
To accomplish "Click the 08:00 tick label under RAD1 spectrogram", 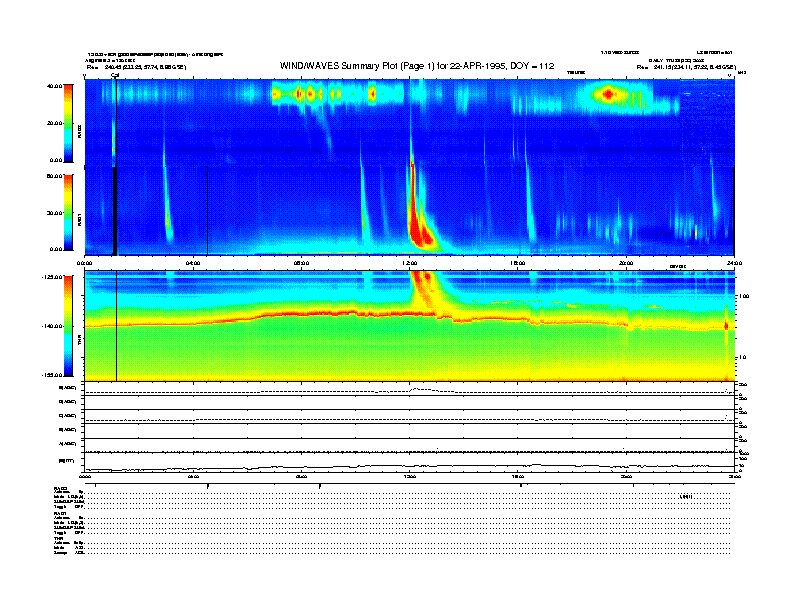I will click(301, 263).
